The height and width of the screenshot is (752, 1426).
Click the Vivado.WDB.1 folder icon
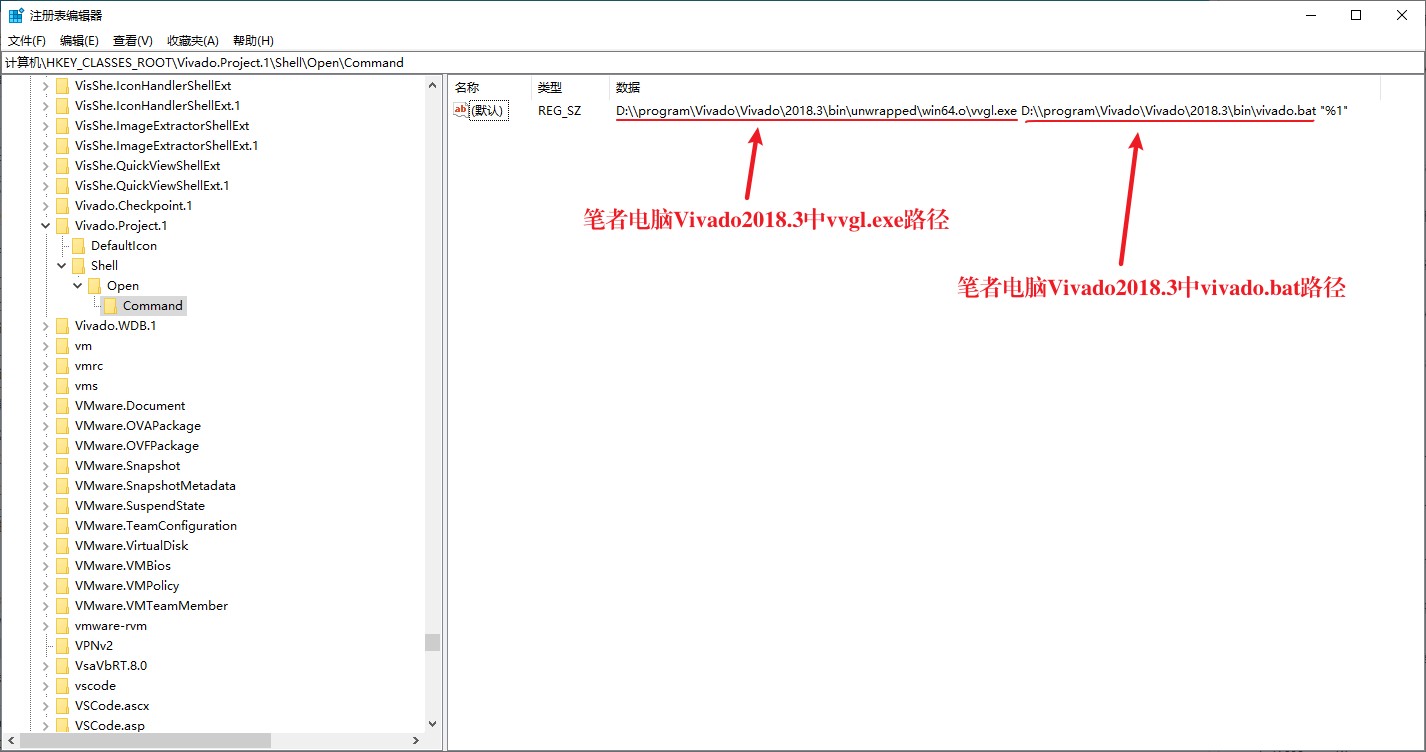click(x=63, y=326)
